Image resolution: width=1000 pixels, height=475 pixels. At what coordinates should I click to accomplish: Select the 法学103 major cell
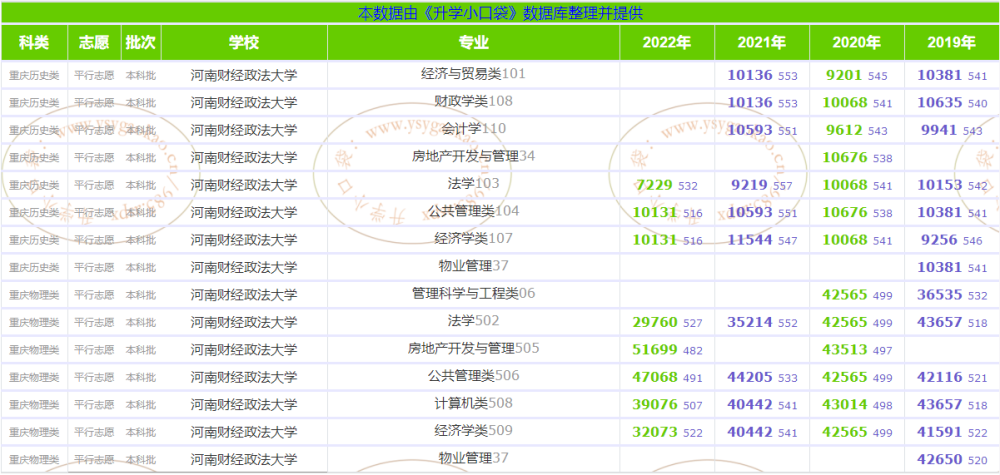(x=474, y=184)
